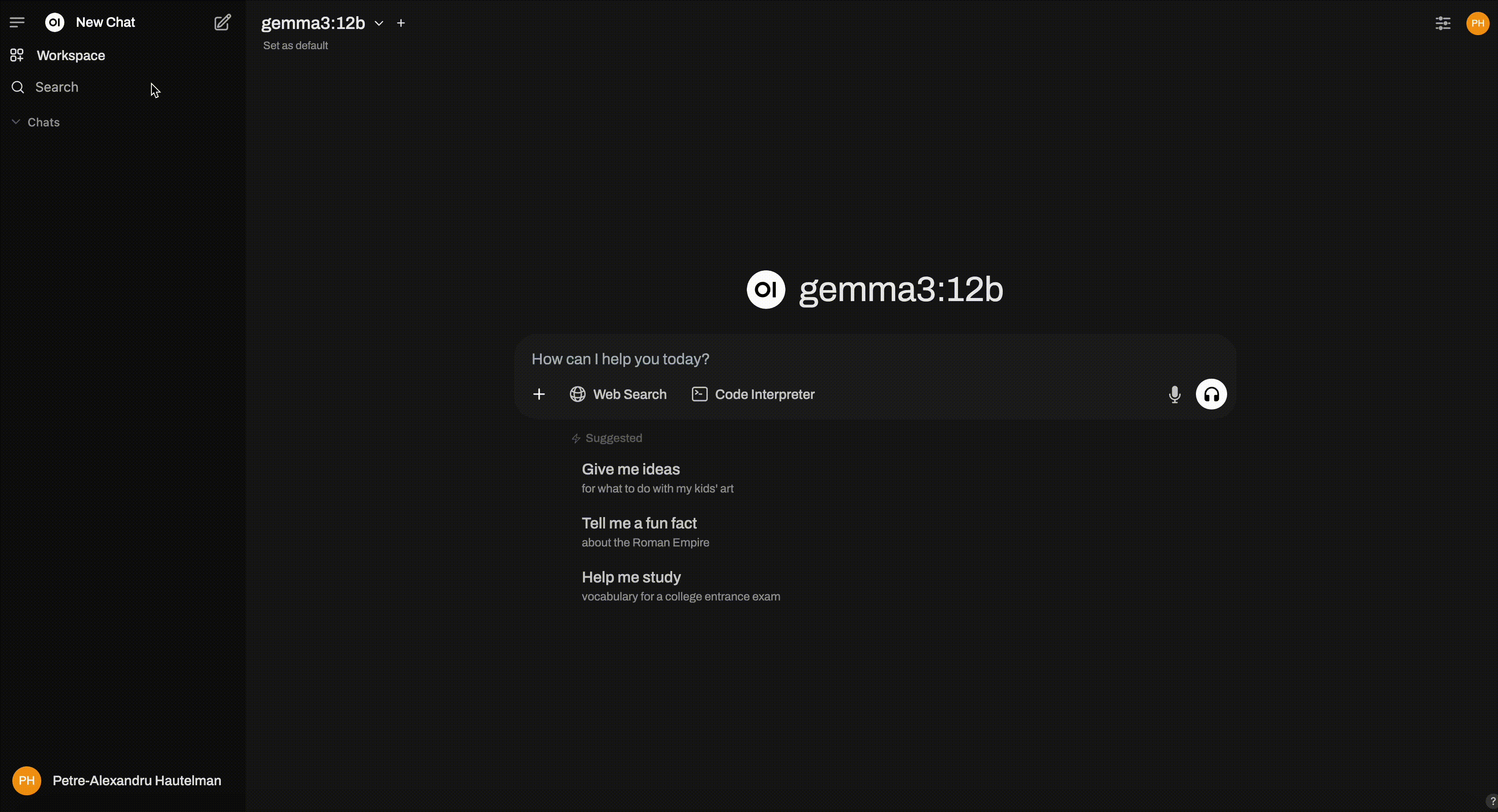Viewport: 1498px width, 812px height.
Task: Click Set as default link
Action: click(295, 45)
